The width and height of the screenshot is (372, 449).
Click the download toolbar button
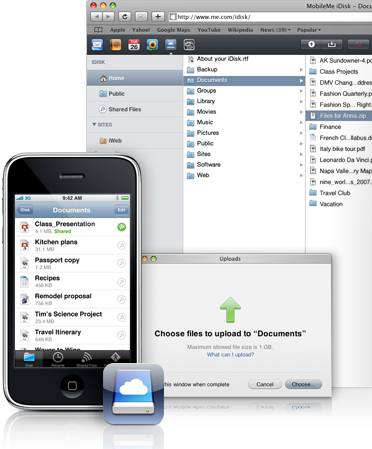click(332, 44)
